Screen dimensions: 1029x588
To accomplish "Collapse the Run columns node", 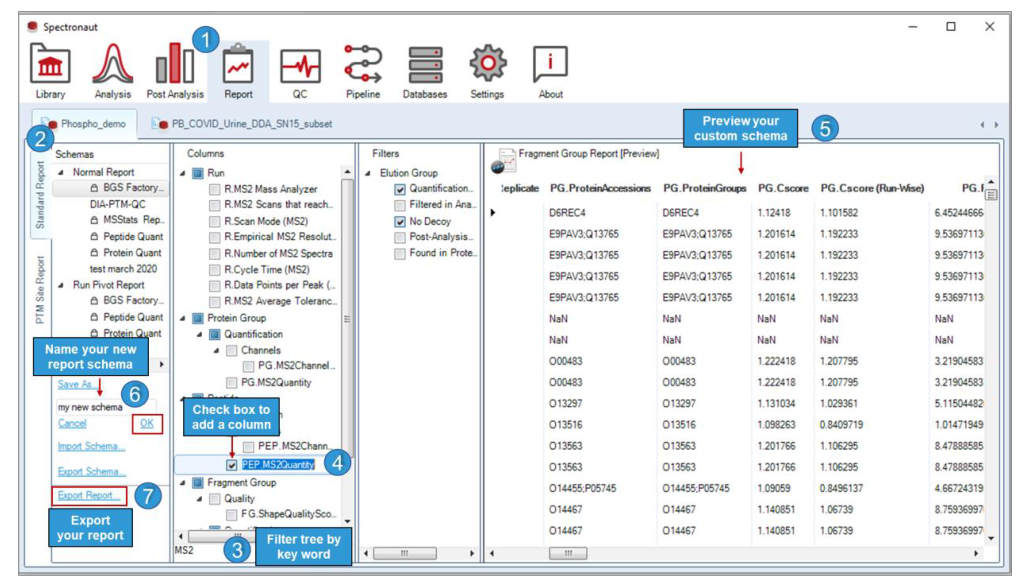I will click(x=183, y=174).
